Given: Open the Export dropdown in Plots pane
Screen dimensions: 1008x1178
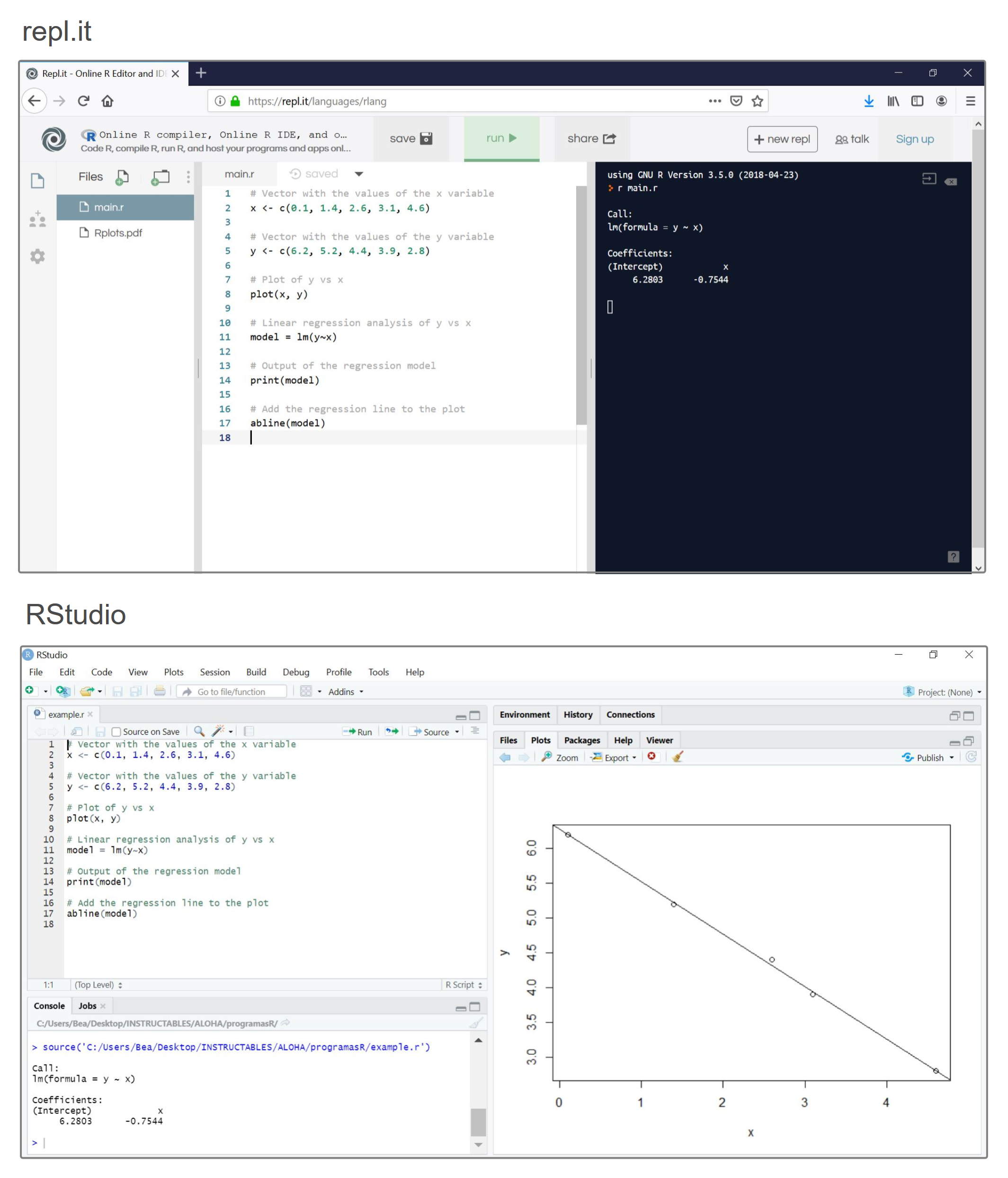Looking at the screenshot, I should click(616, 757).
